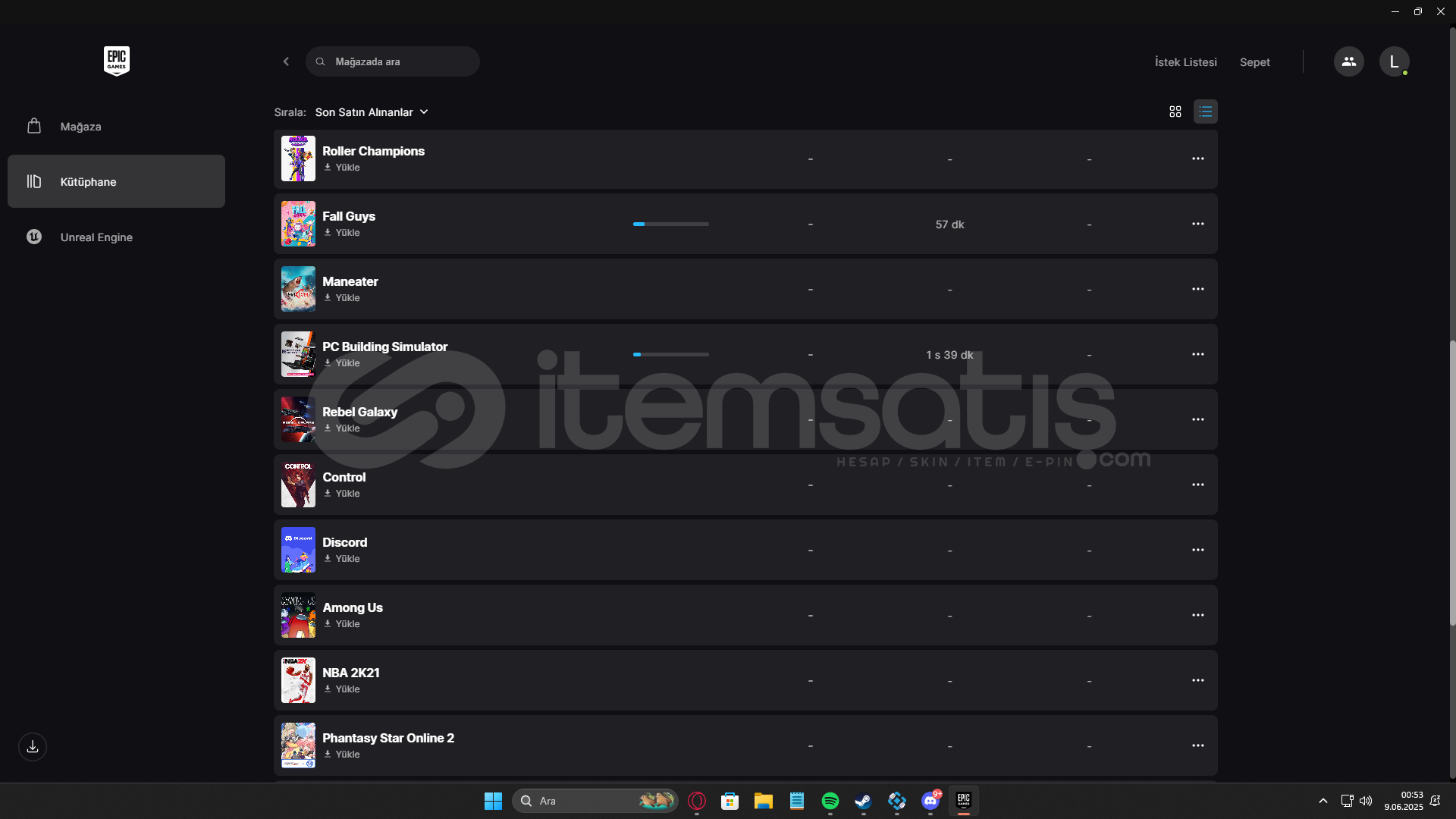Open Steam from the taskbar

863,801
